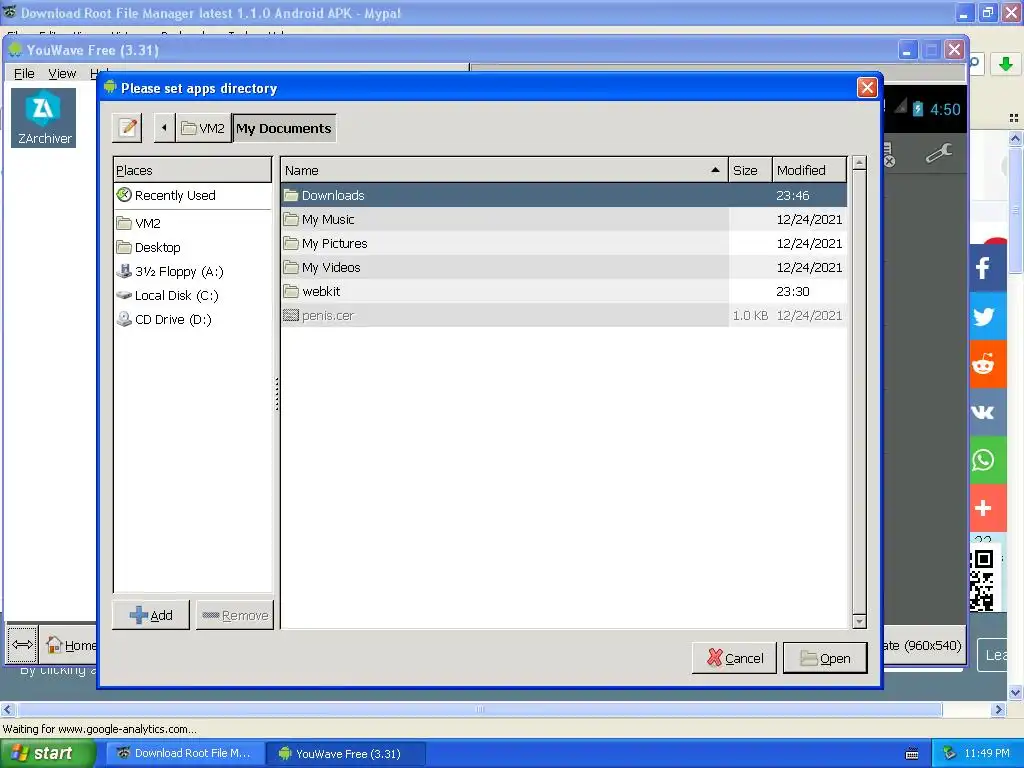The width and height of the screenshot is (1024, 768).
Task: Click the keyboard tray icon
Action: click(x=912, y=754)
